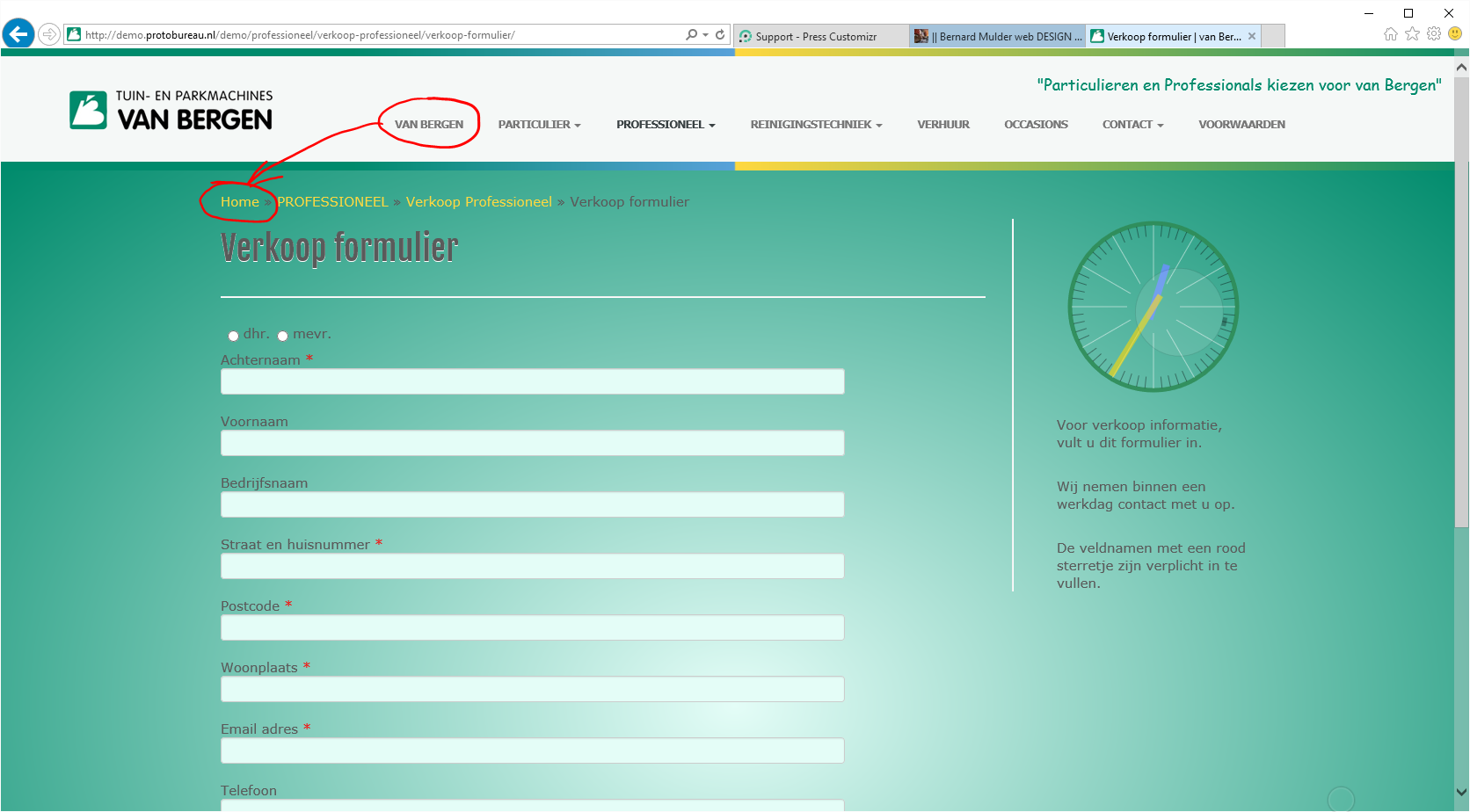Click the search magnifier in address bar
Viewport: 1470px width, 812px height.
click(692, 35)
